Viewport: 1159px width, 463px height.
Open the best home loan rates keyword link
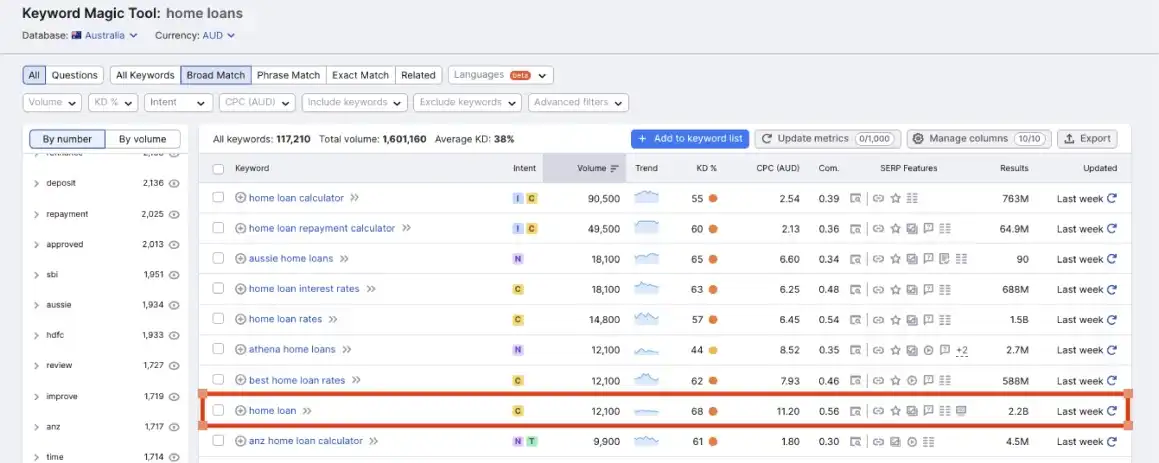(x=297, y=380)
